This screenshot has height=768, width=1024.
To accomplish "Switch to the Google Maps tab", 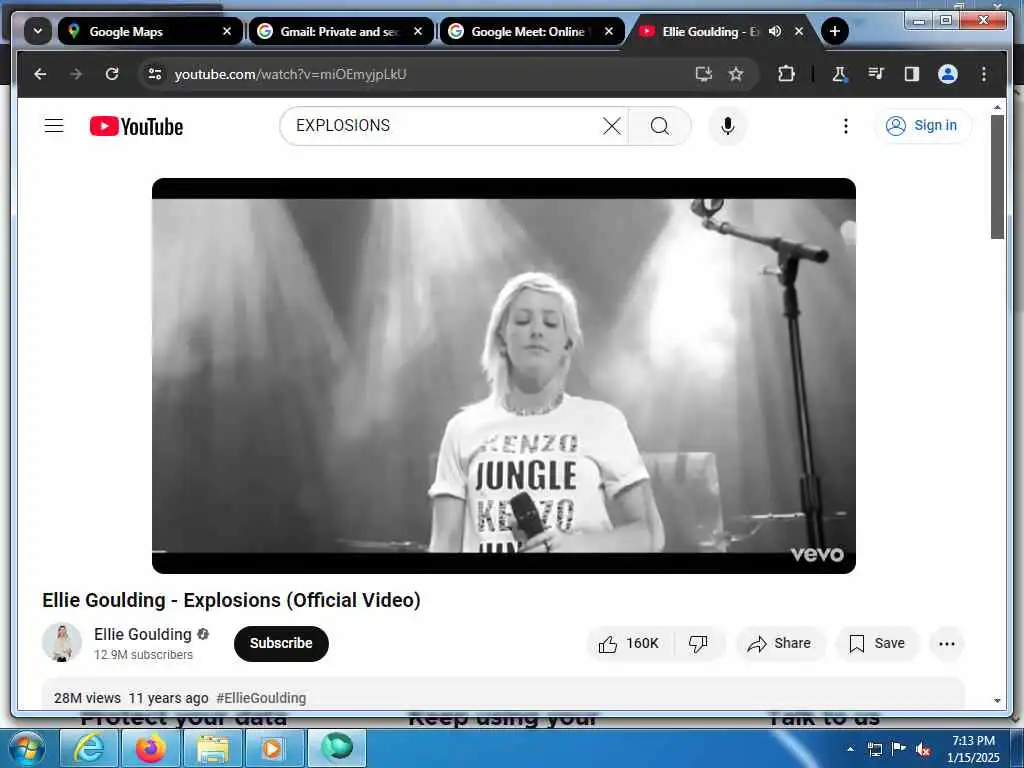I will [150, 31].
